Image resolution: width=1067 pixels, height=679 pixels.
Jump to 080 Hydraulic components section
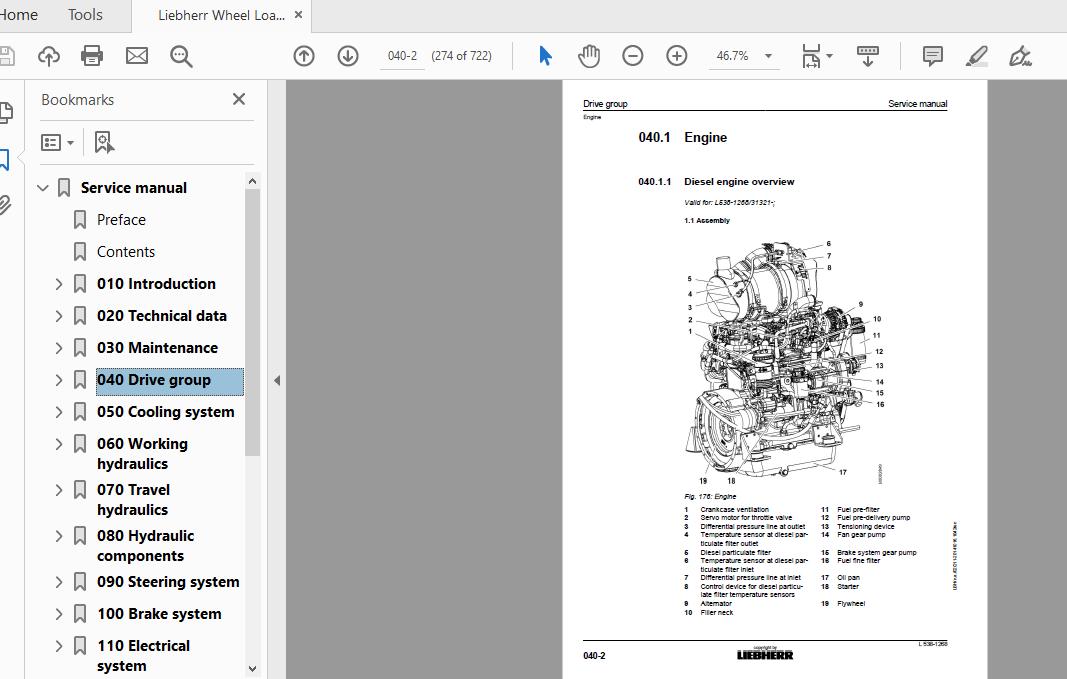point(146,546)
